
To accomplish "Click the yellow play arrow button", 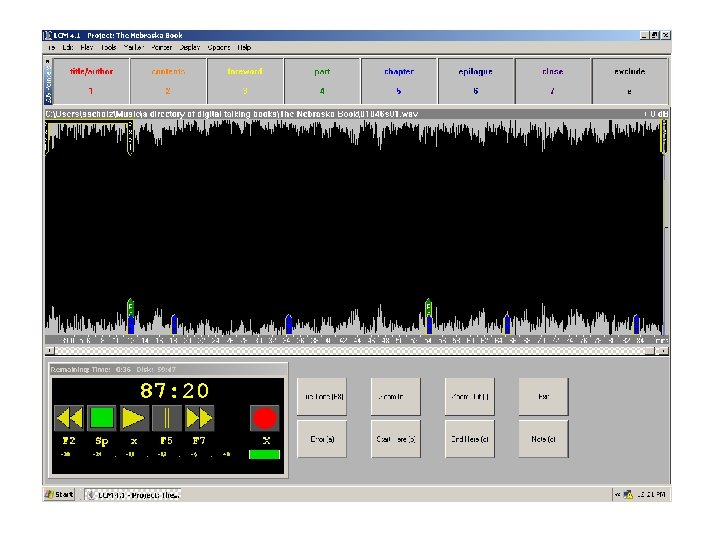I will [x=133, y=418].
